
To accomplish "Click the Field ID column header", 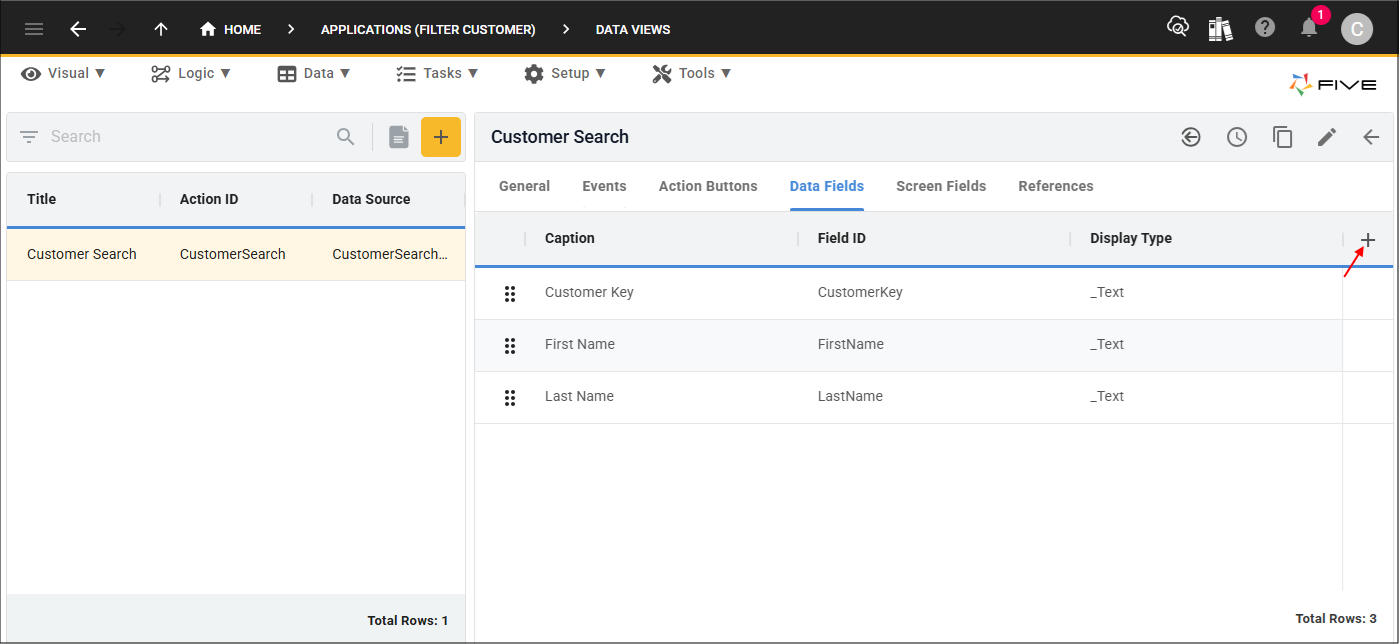I will point(842,238).
